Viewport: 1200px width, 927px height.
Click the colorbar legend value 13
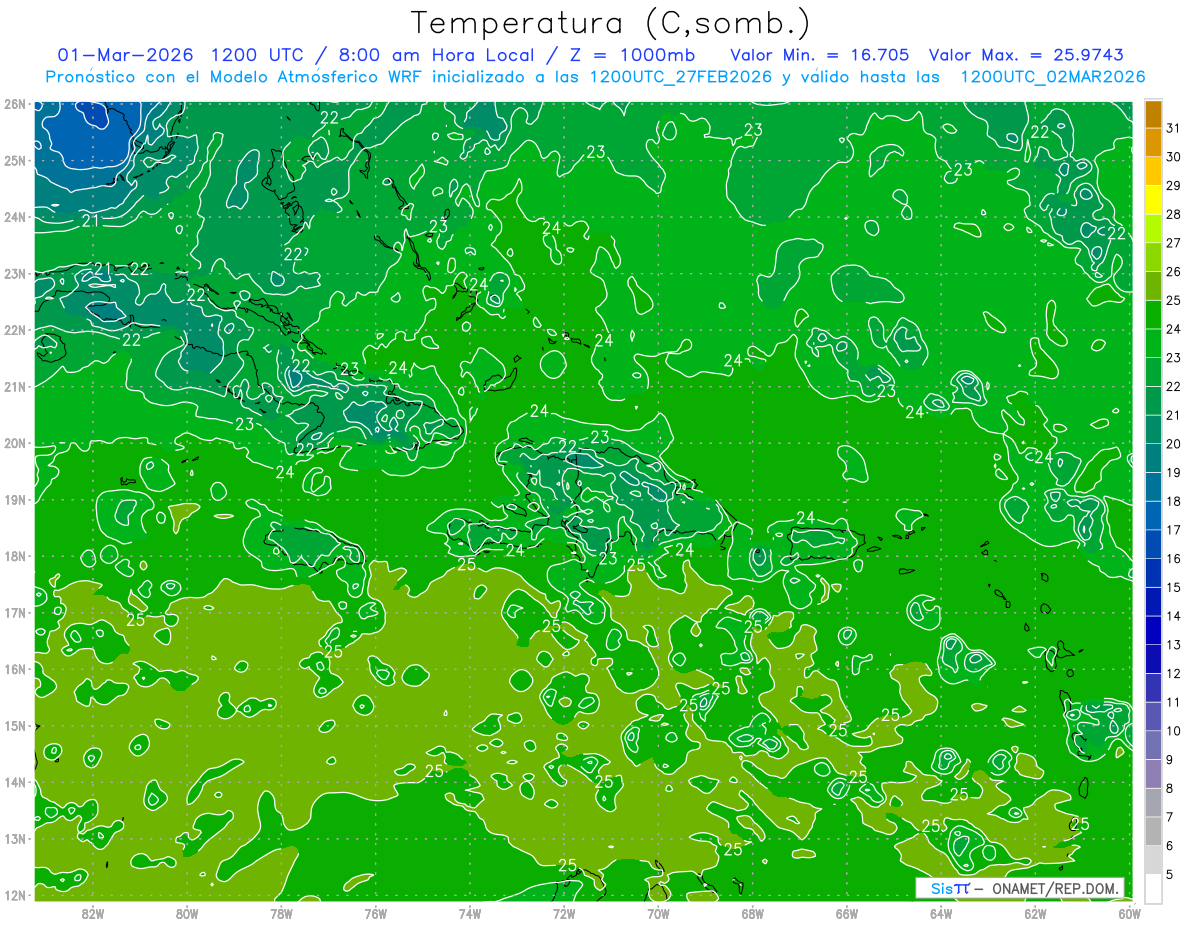(x=1174, y=645)
